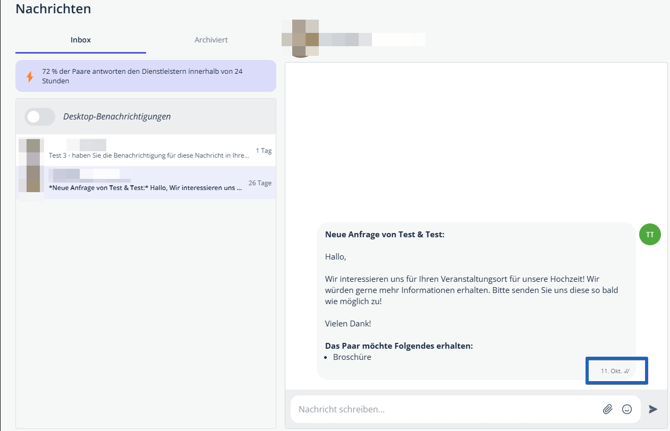Click the "Broschüre" bullet in the message

tap(352, 357)
